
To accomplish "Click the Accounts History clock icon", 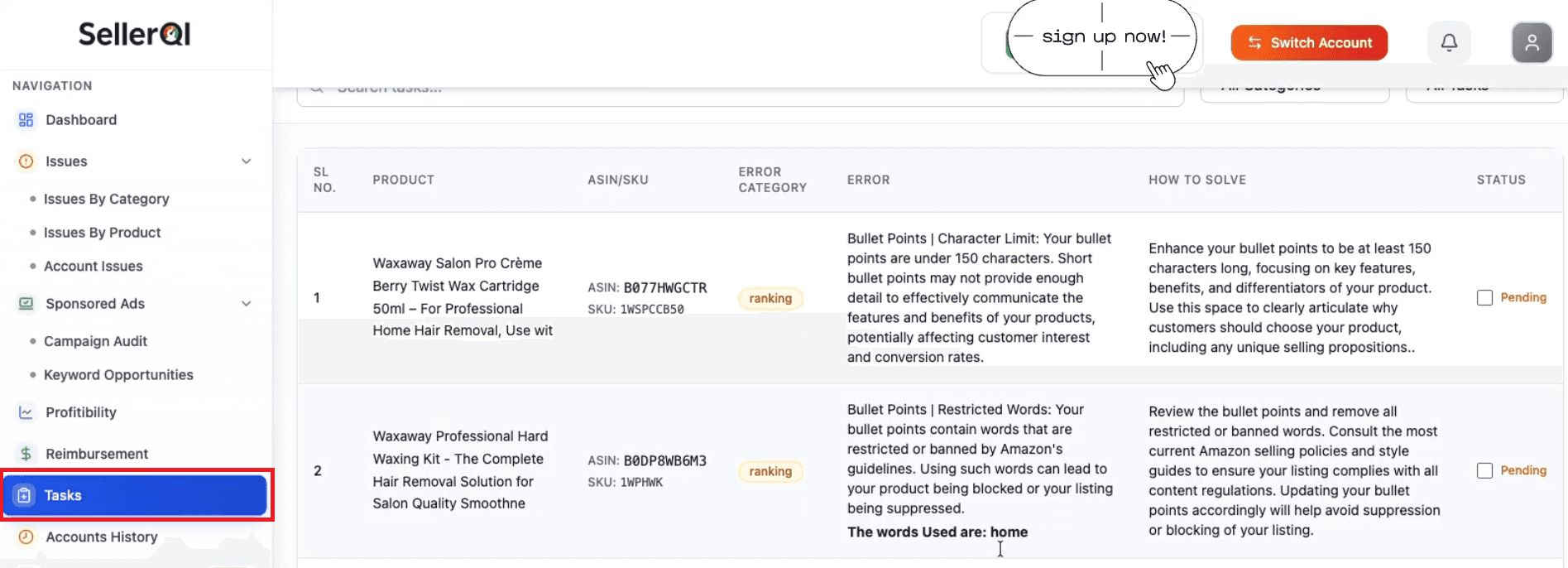I will click(x=26, y=537).
